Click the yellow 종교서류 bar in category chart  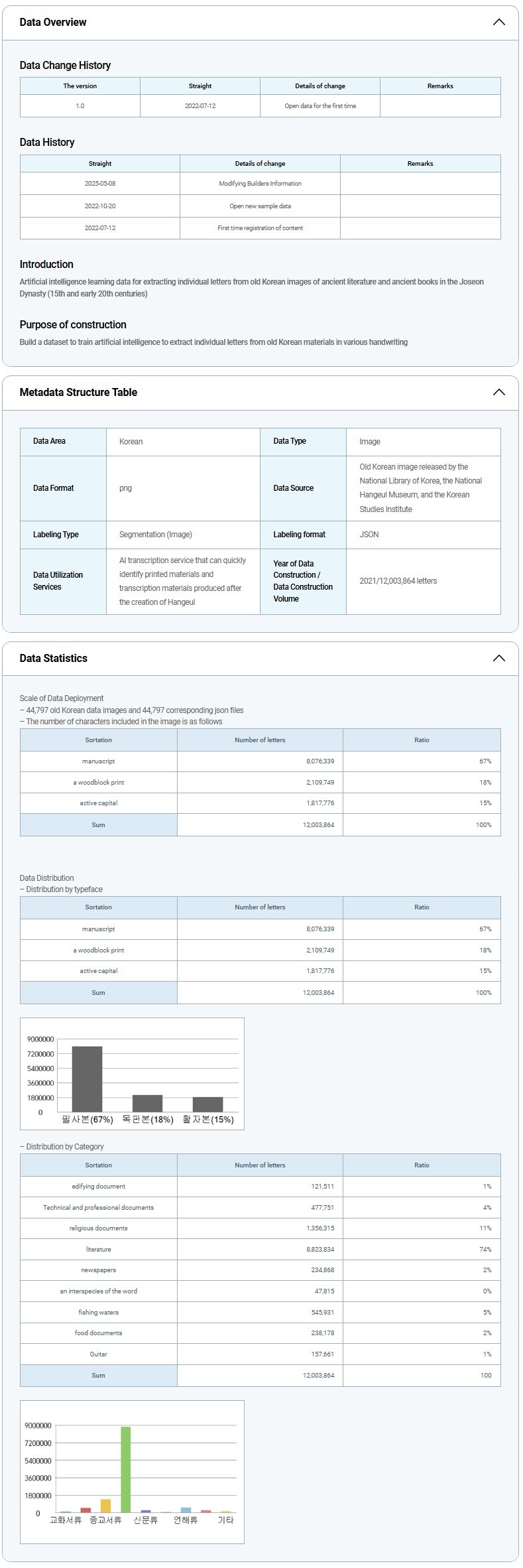pos(105,1505)
